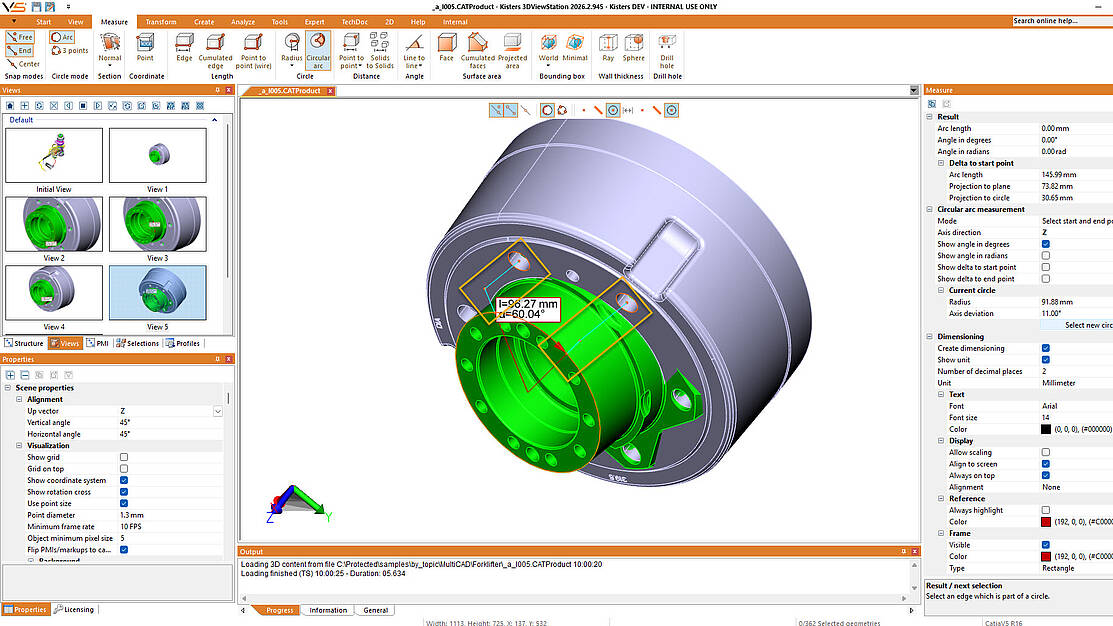Activate Point to point (wire) measurement

click(x=253, y=50)
